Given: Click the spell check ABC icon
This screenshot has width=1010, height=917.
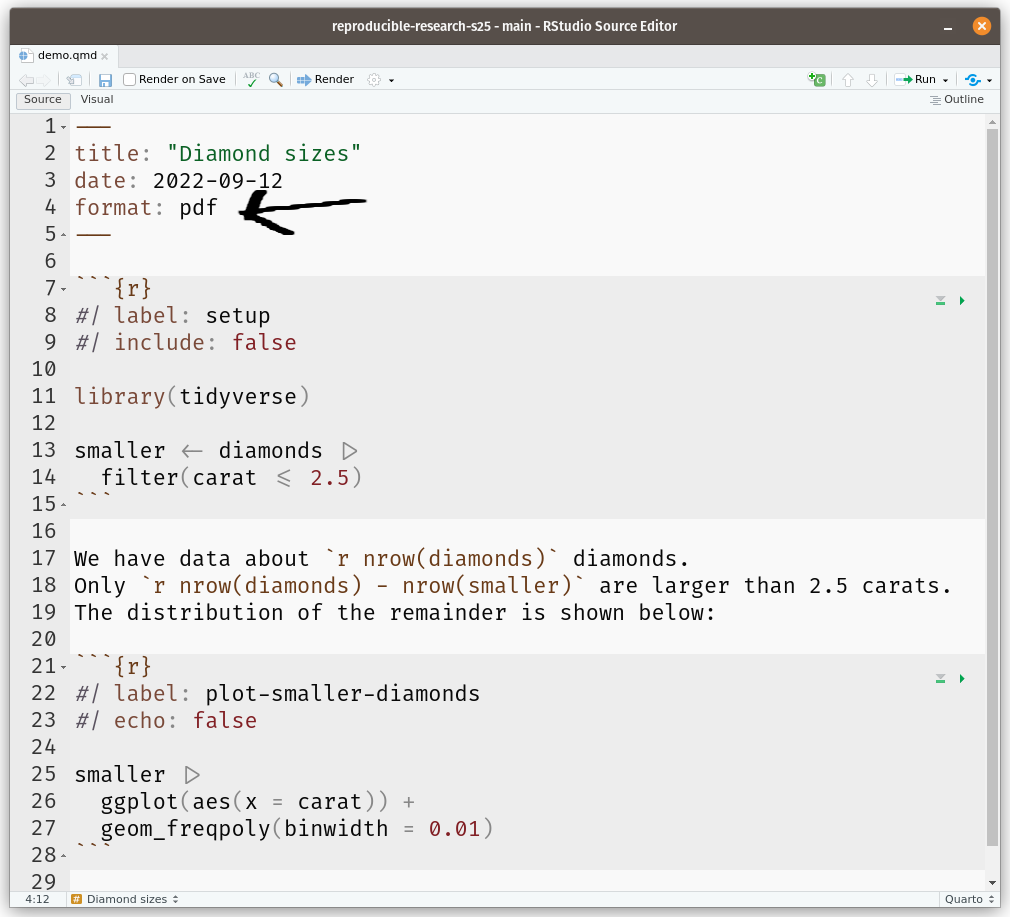Looking at the screenshot, I should point(251,79).
